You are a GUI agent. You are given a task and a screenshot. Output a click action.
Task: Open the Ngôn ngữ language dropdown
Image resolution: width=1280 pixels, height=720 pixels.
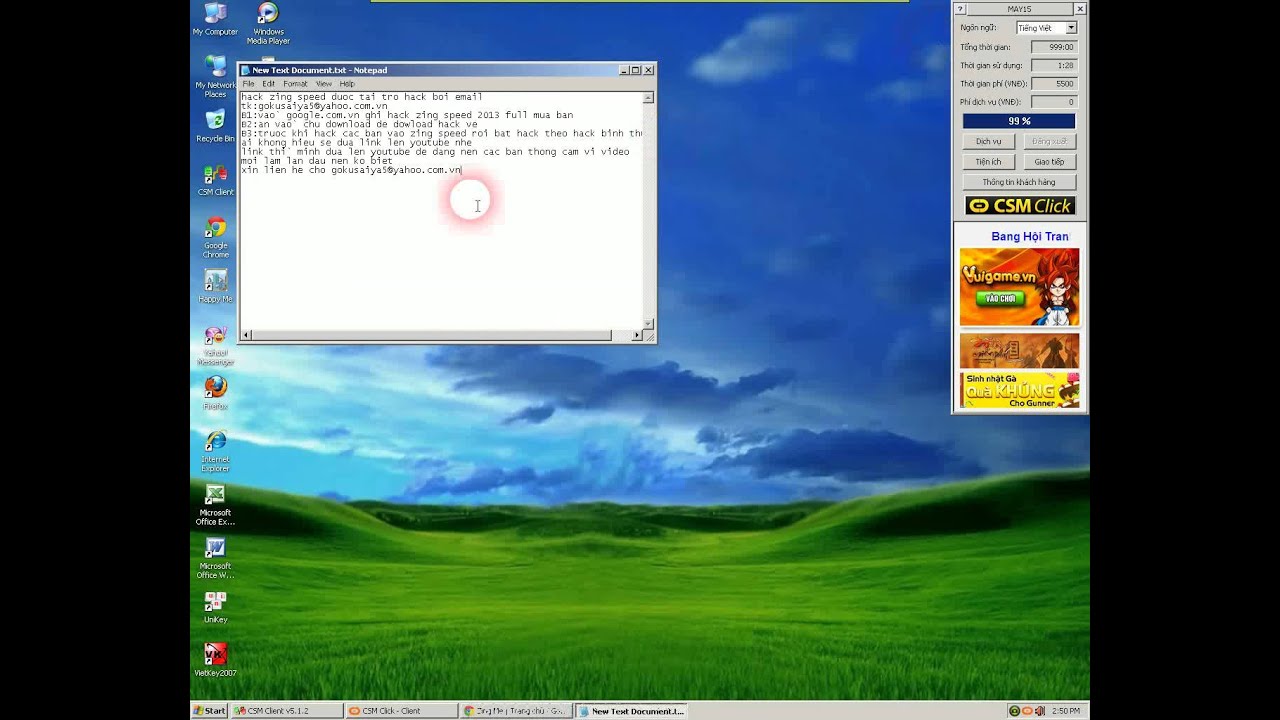[x=1046, y=28]
